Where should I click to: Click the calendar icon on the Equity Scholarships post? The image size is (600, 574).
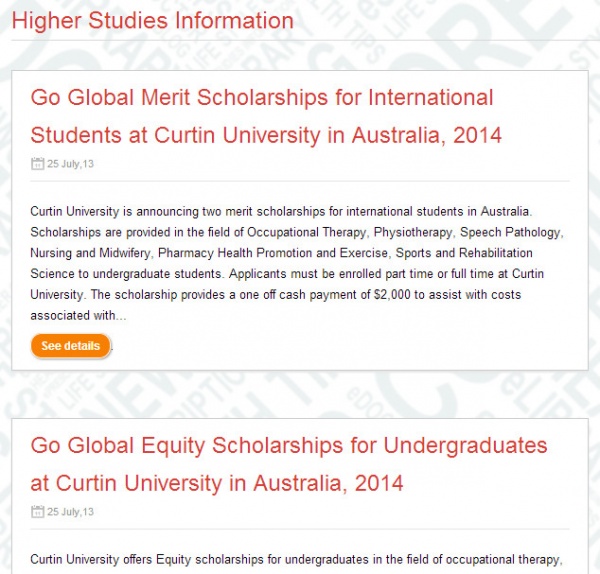[37, 512]
